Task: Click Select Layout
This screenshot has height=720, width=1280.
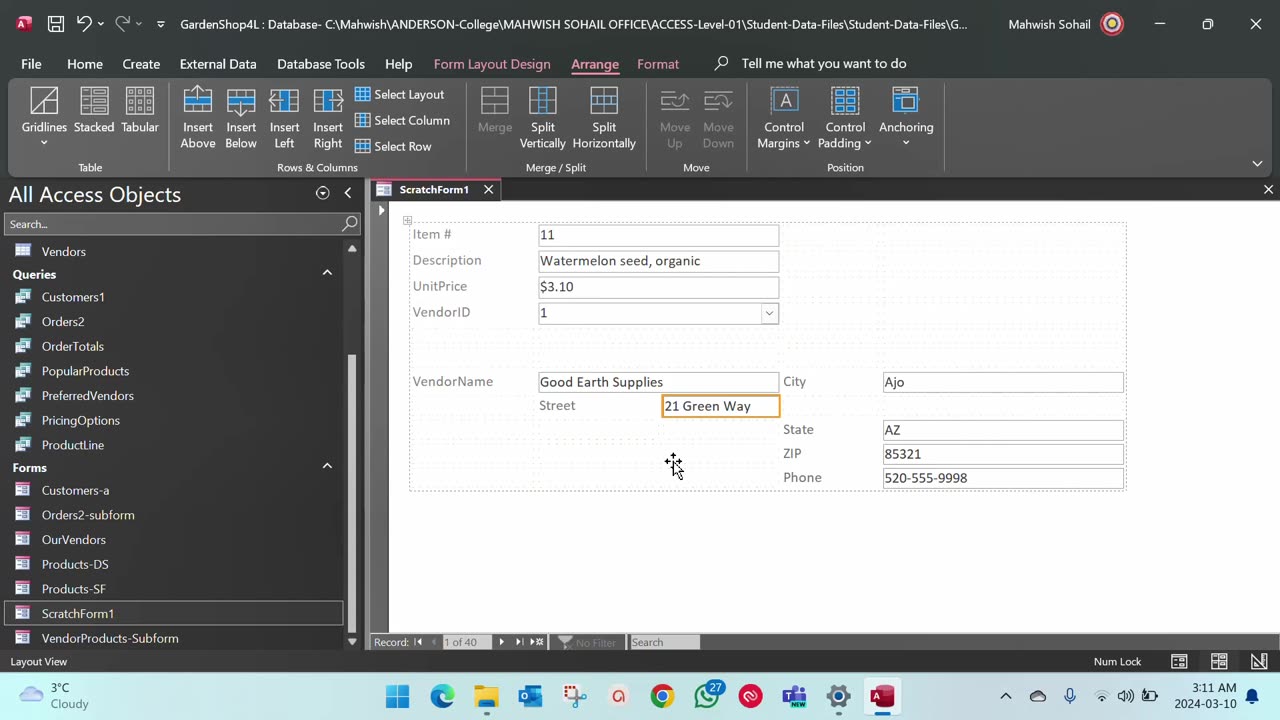Action: 400,94
